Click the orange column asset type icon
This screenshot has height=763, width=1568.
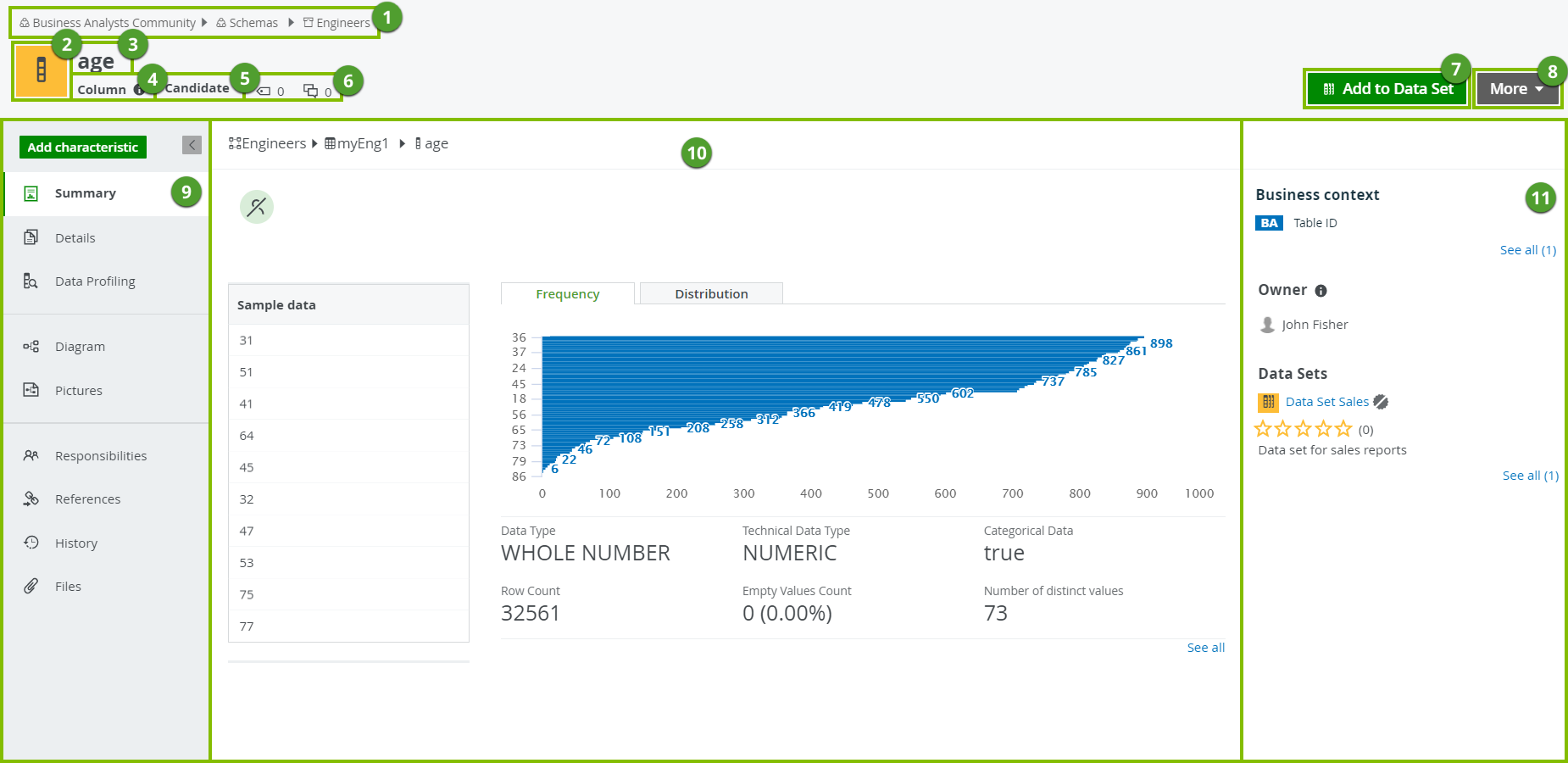coord(41,70)
